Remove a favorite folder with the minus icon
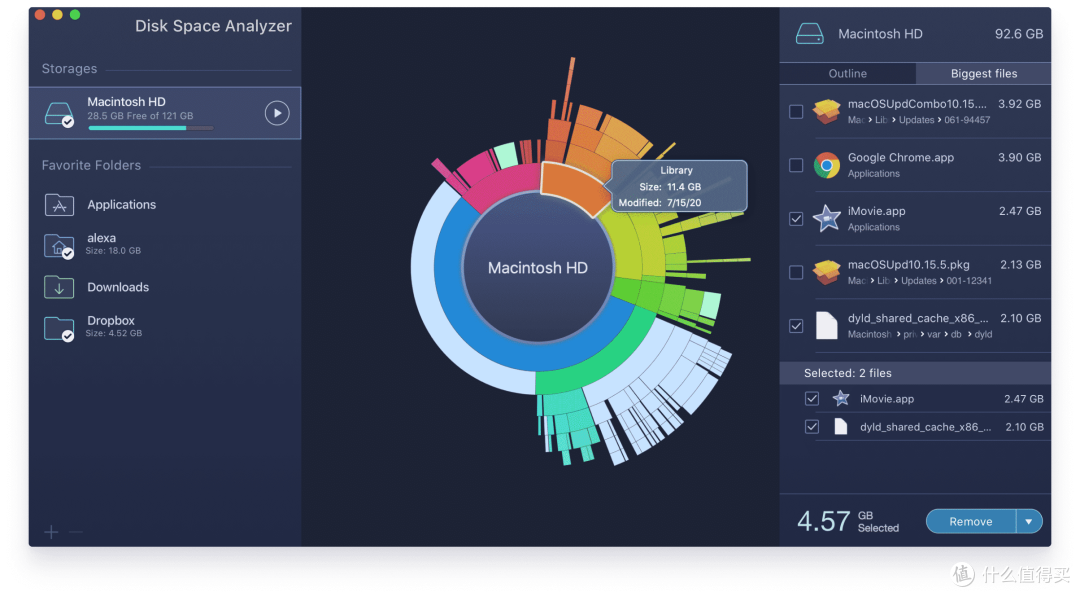This screenshot has height=597, width=1080. (x=76, y=532)
